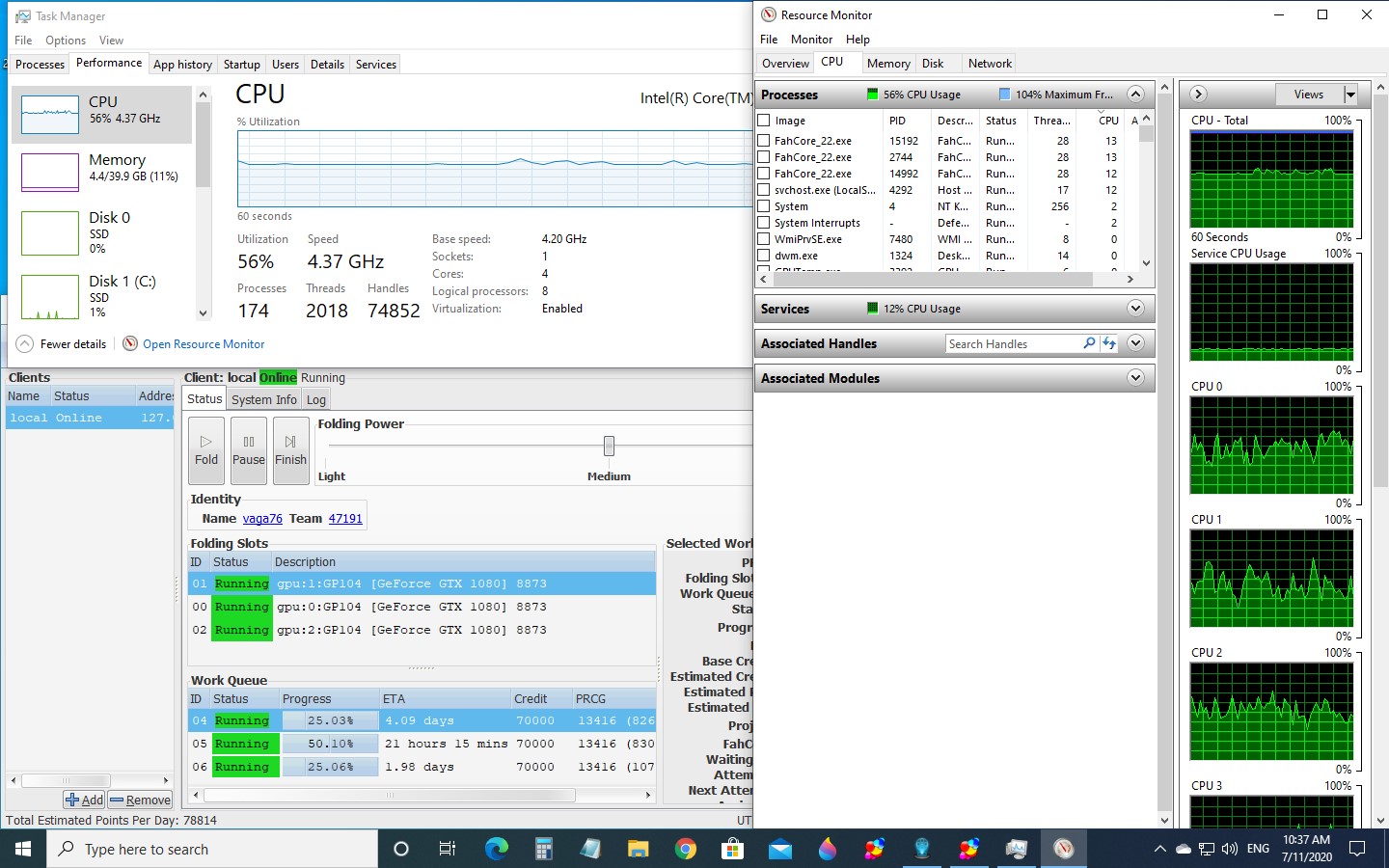1389x868 pixels.
Task: Expand the Associated Handles section
Action: pos(1135,343)
